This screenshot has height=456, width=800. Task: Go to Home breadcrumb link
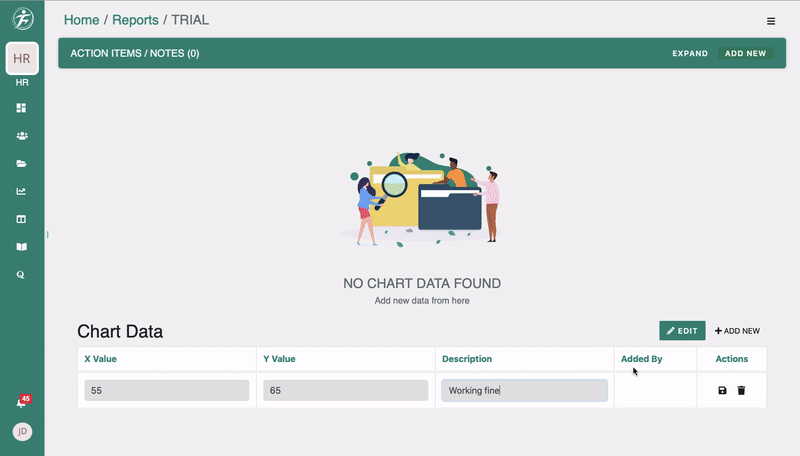(x=81, y=20)
